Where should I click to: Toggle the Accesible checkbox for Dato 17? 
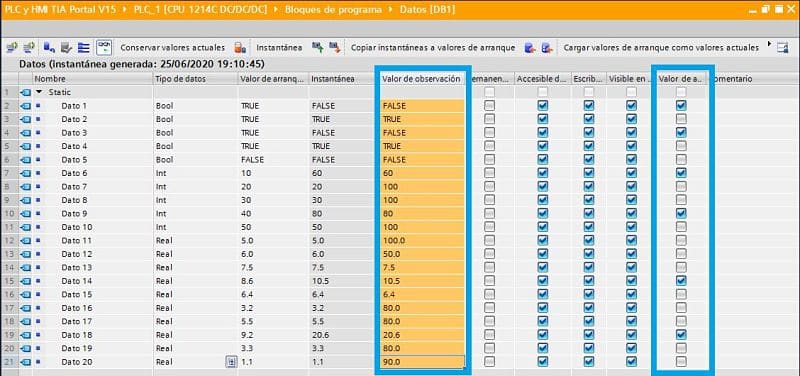point(543,321)
